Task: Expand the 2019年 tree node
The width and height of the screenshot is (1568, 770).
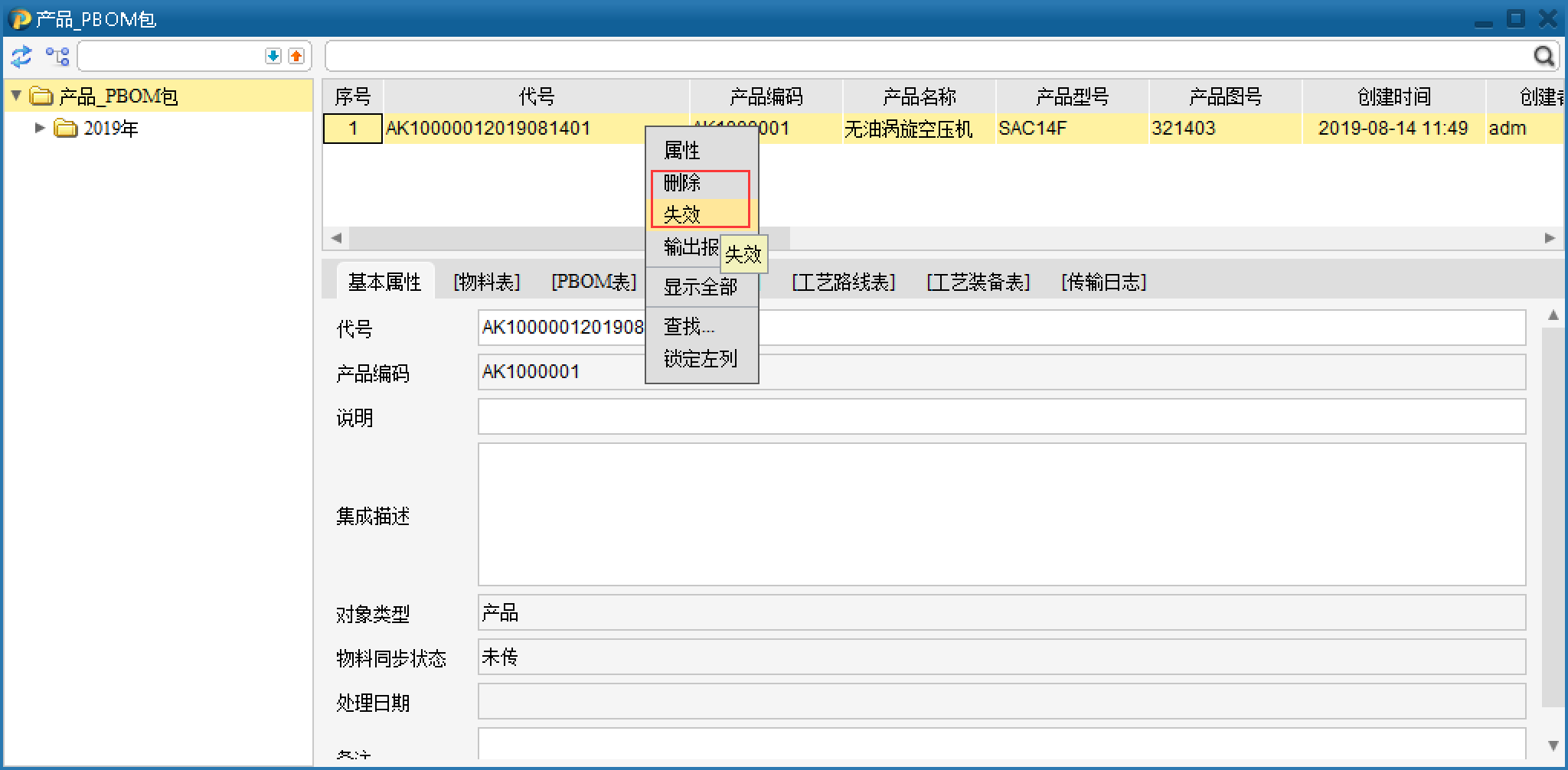Action: click(x=41, y=128)
